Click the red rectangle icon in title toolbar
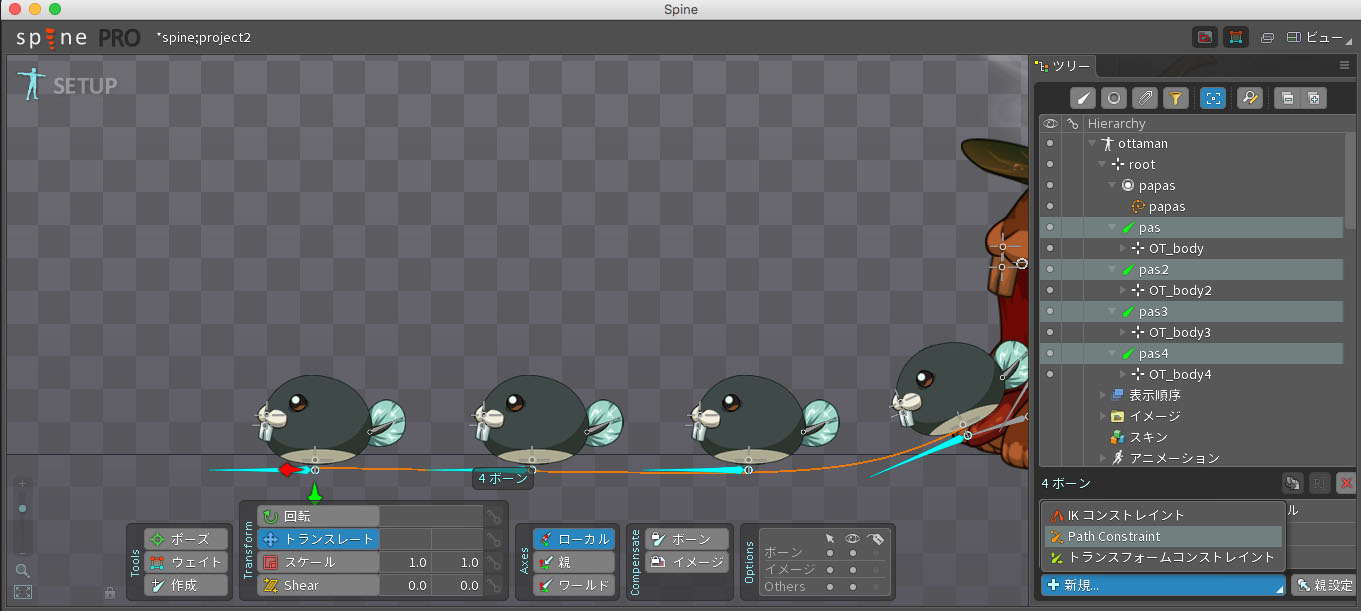Screen dimensions: 1361x611 1205,38
